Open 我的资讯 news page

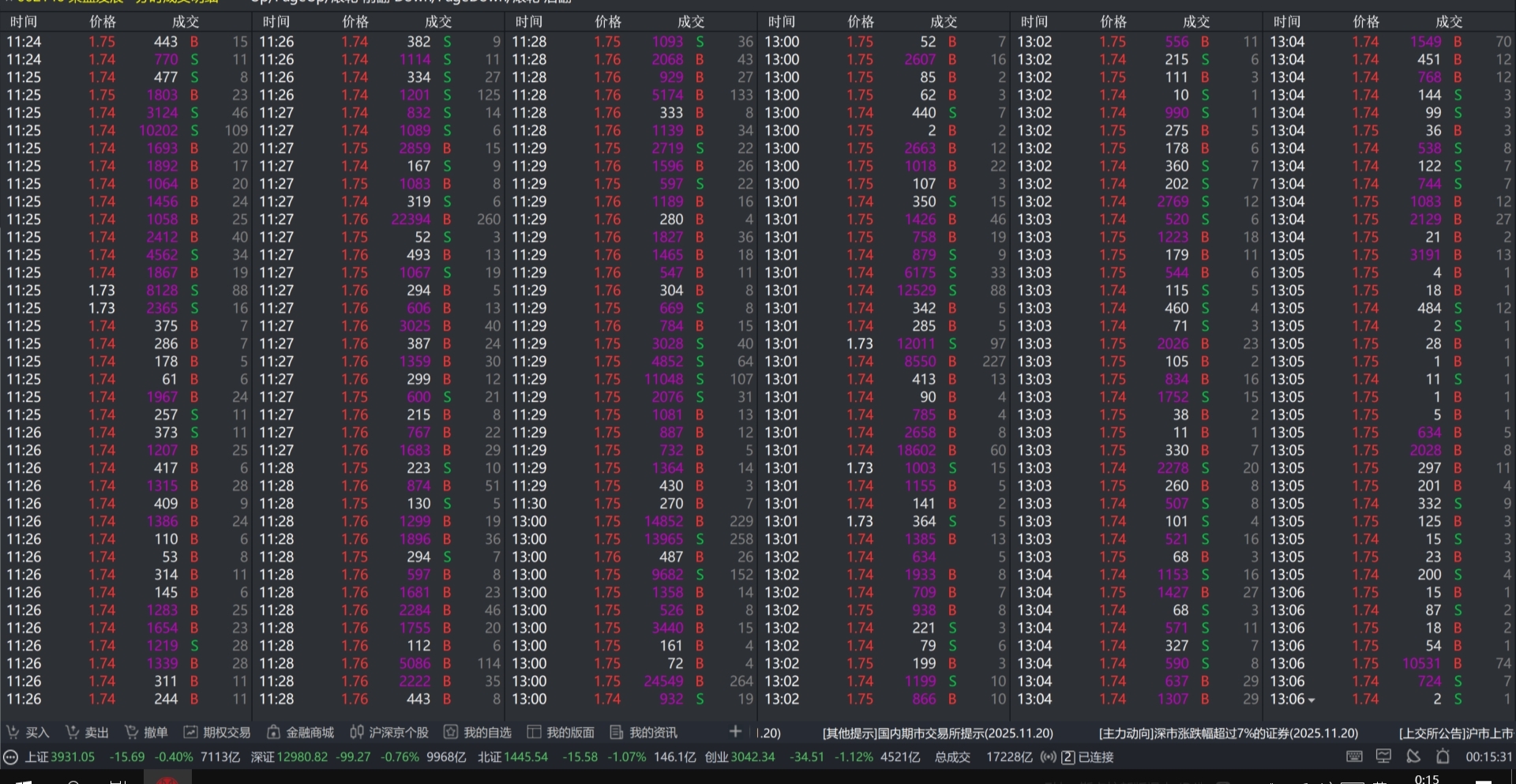[644, 733]
